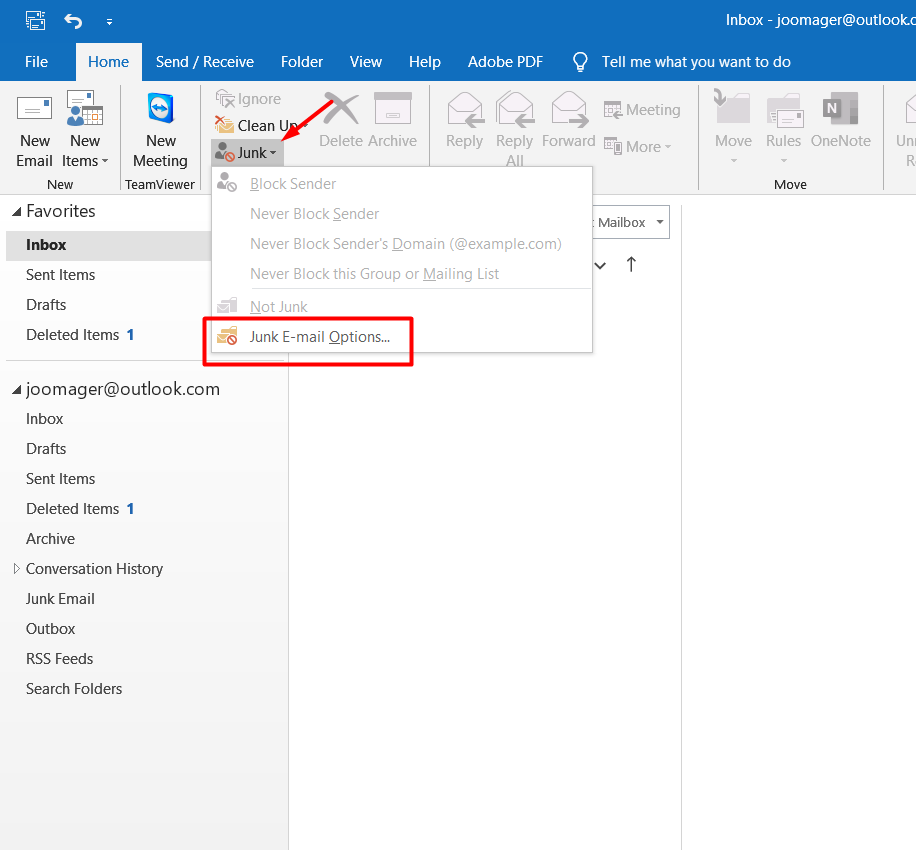Click the Undo arrow in title bar
The image size is (916, 850).
tap(73, 20)
